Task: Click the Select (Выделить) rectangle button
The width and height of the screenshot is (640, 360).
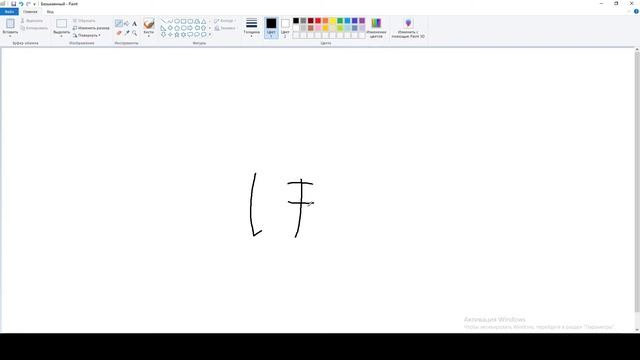Action: [62, 24]
